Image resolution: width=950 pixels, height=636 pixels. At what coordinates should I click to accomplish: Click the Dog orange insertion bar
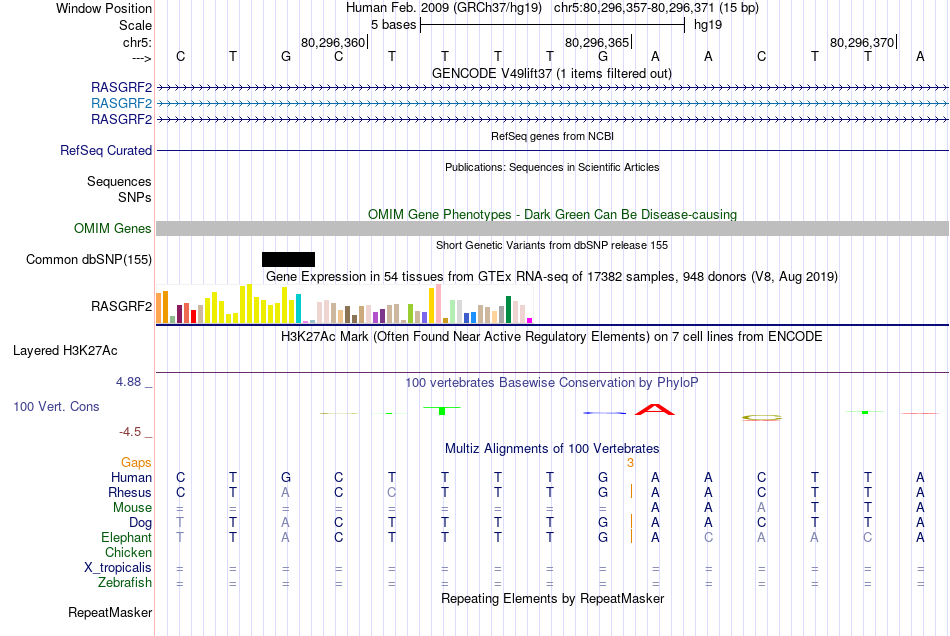631,521
